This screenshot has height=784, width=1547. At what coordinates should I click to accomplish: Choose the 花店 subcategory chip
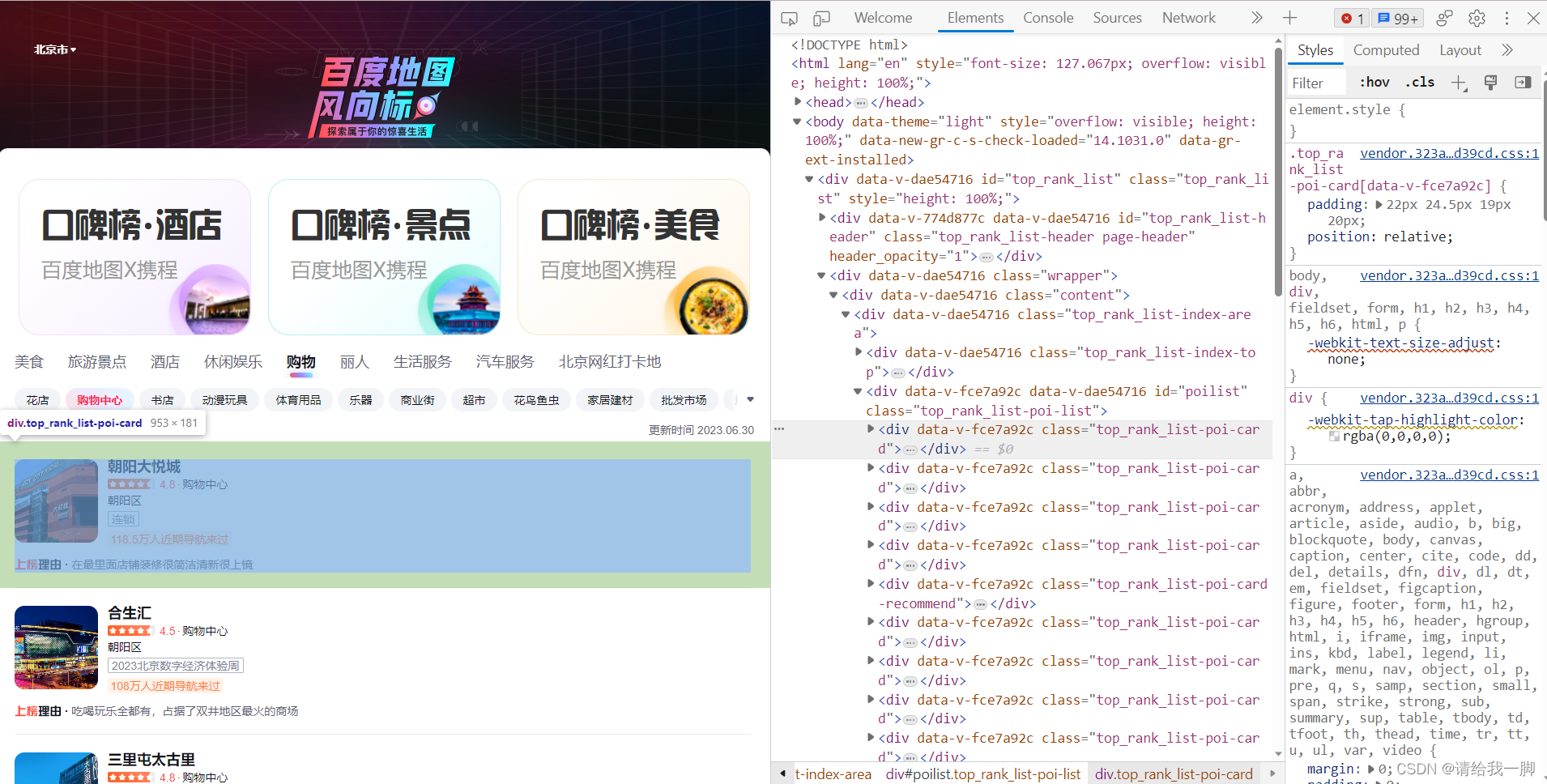click(x=37, y=400)
